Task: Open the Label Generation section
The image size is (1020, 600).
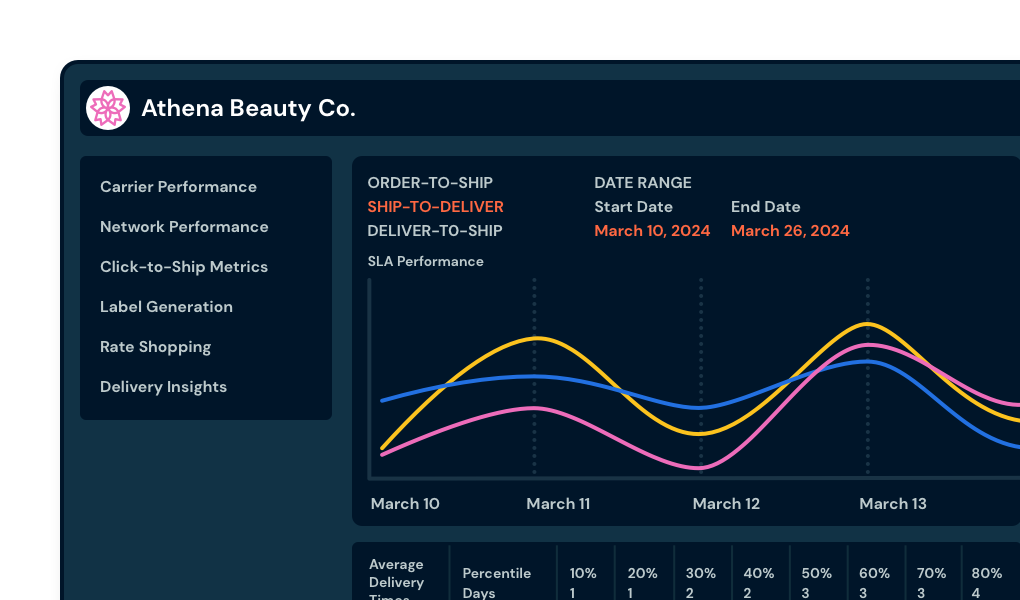Action: coord(166,307)
